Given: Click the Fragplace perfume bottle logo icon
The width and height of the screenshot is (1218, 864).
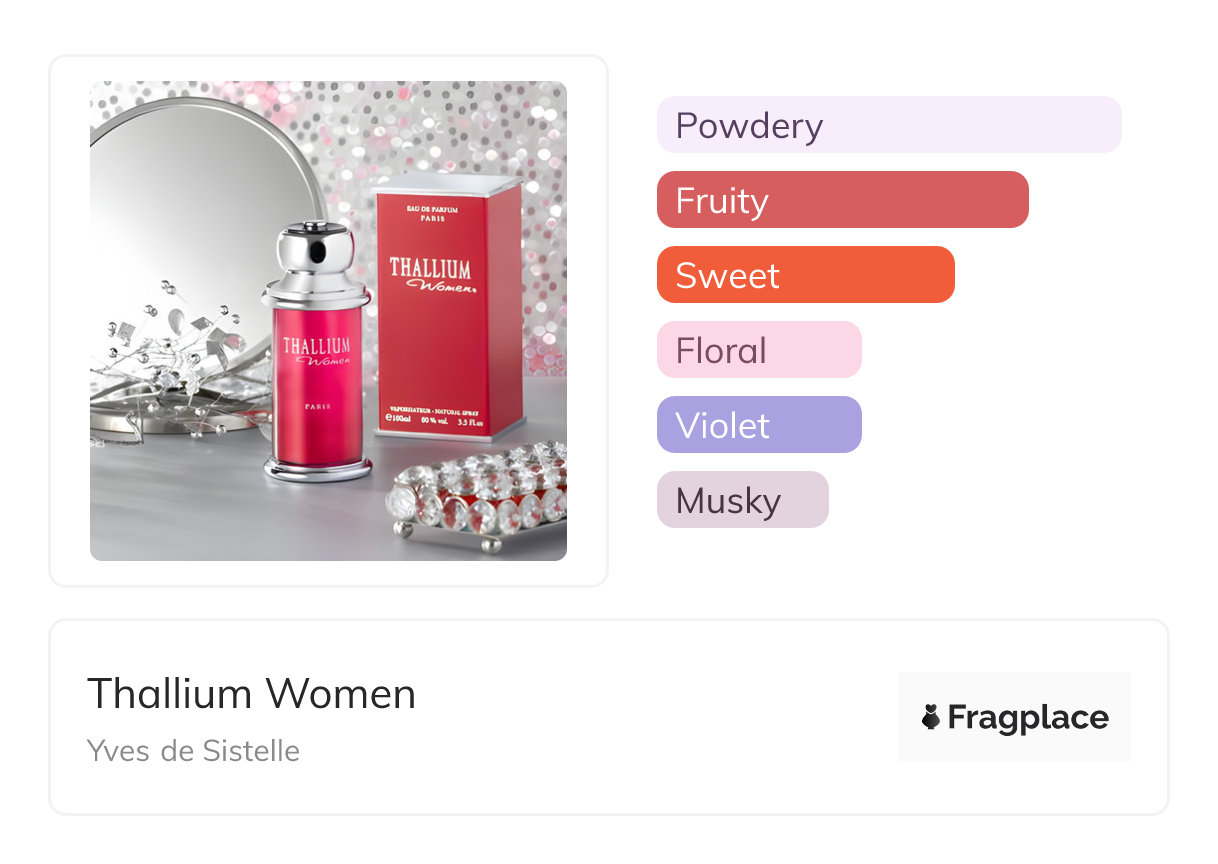Looking at the screenshot, I should [x=931, y=717].
